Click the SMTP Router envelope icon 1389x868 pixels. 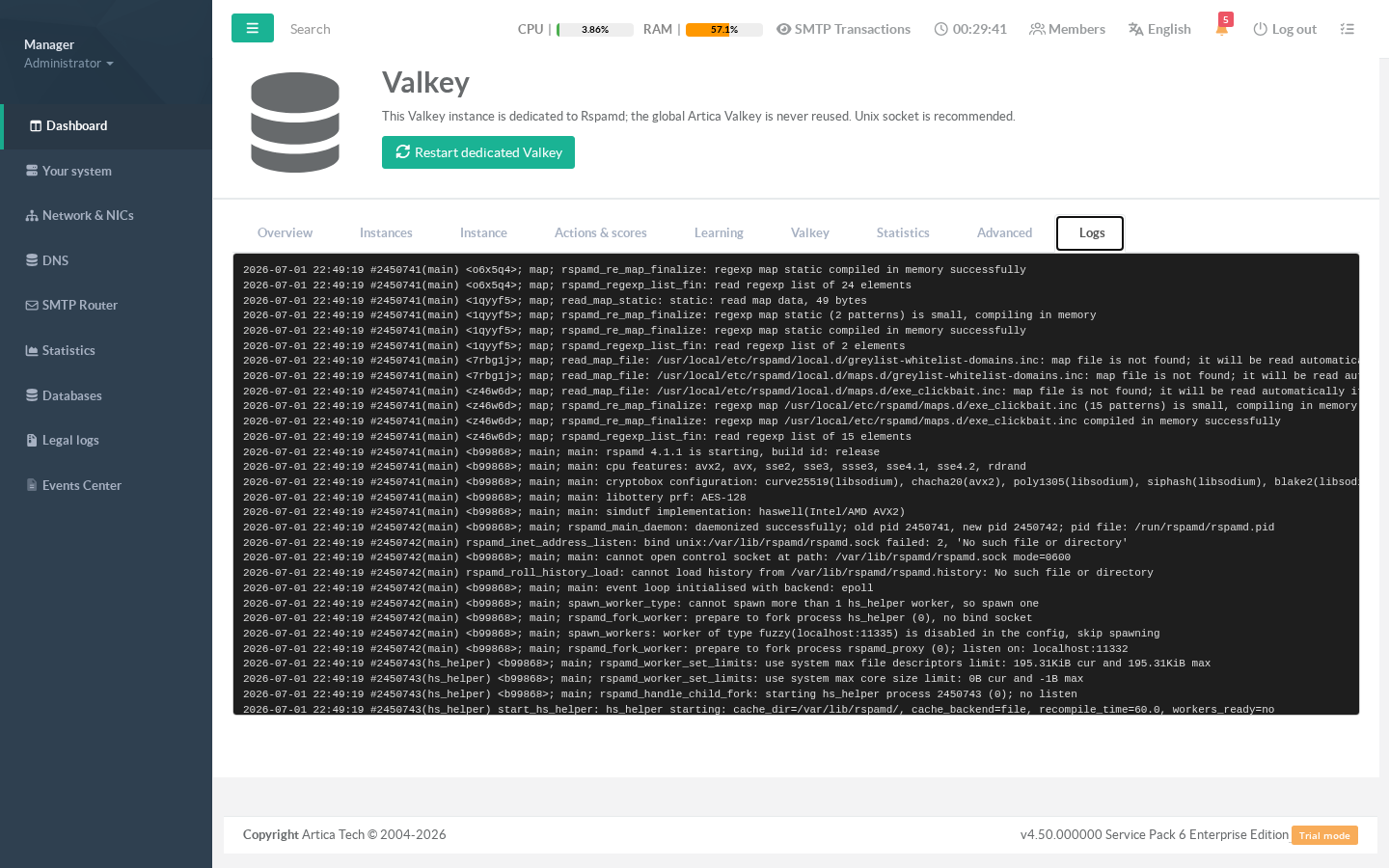coord(32,306)
